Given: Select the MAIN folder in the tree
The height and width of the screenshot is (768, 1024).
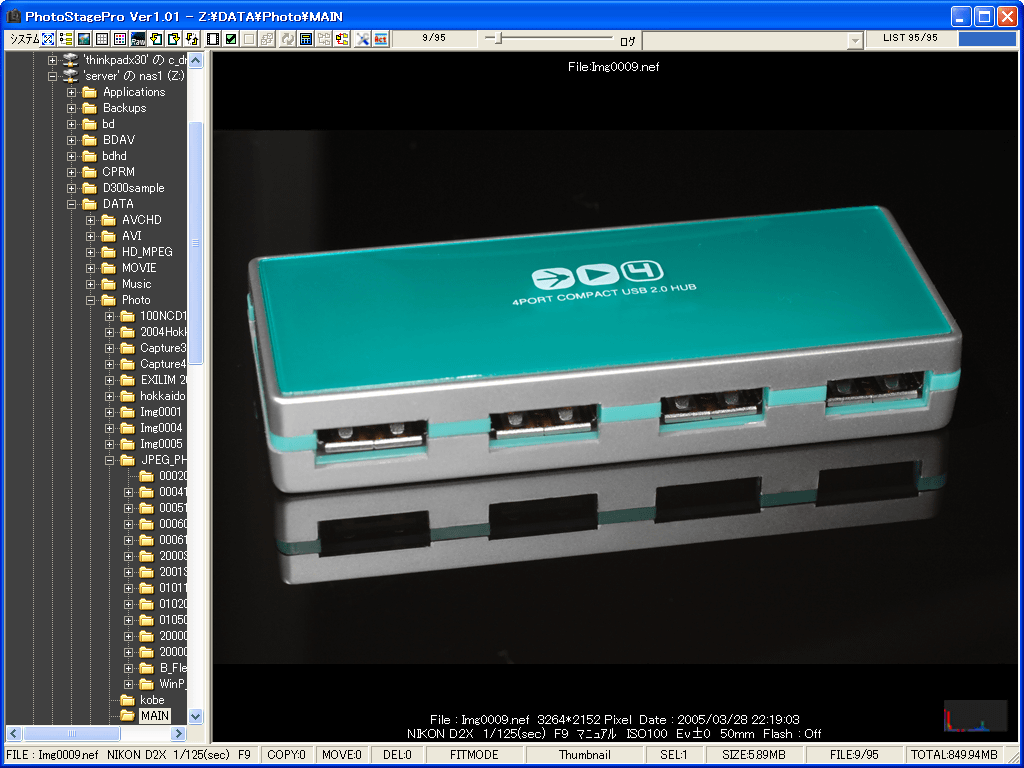Looking at the screenshot, I should [x=155, y=716].
